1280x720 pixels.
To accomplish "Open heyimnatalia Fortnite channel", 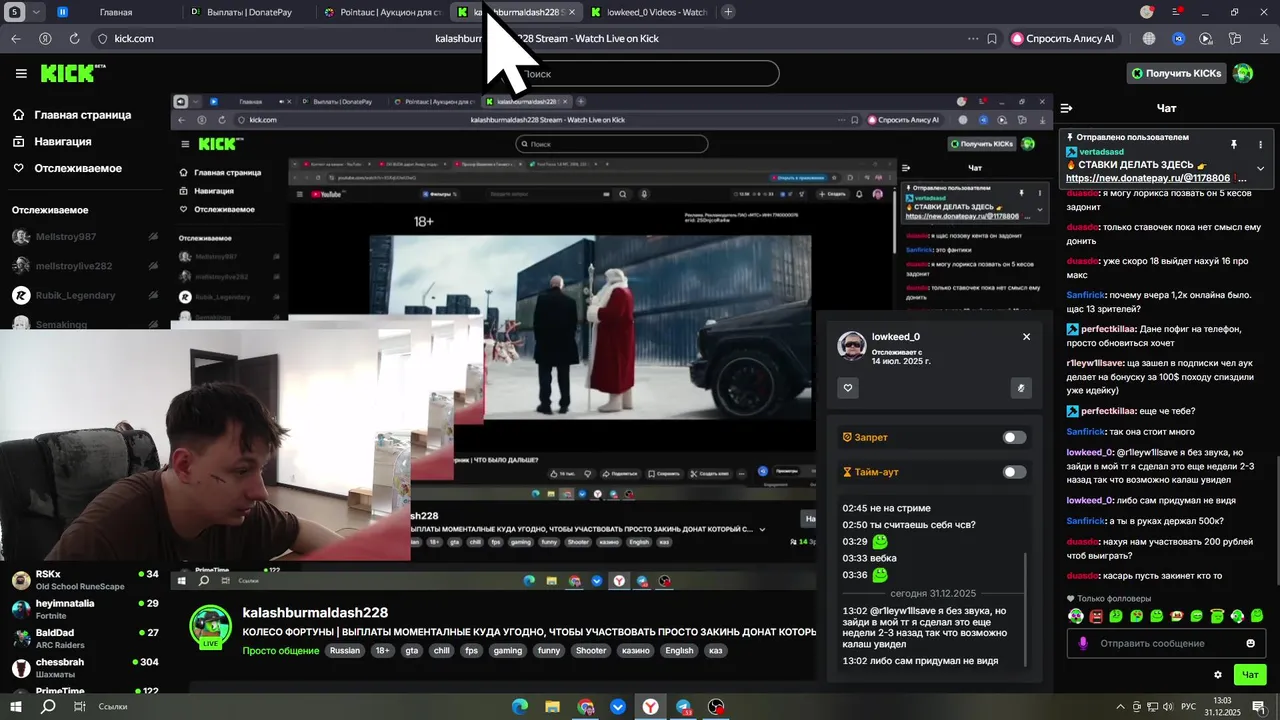I will [x=84, y=609].
